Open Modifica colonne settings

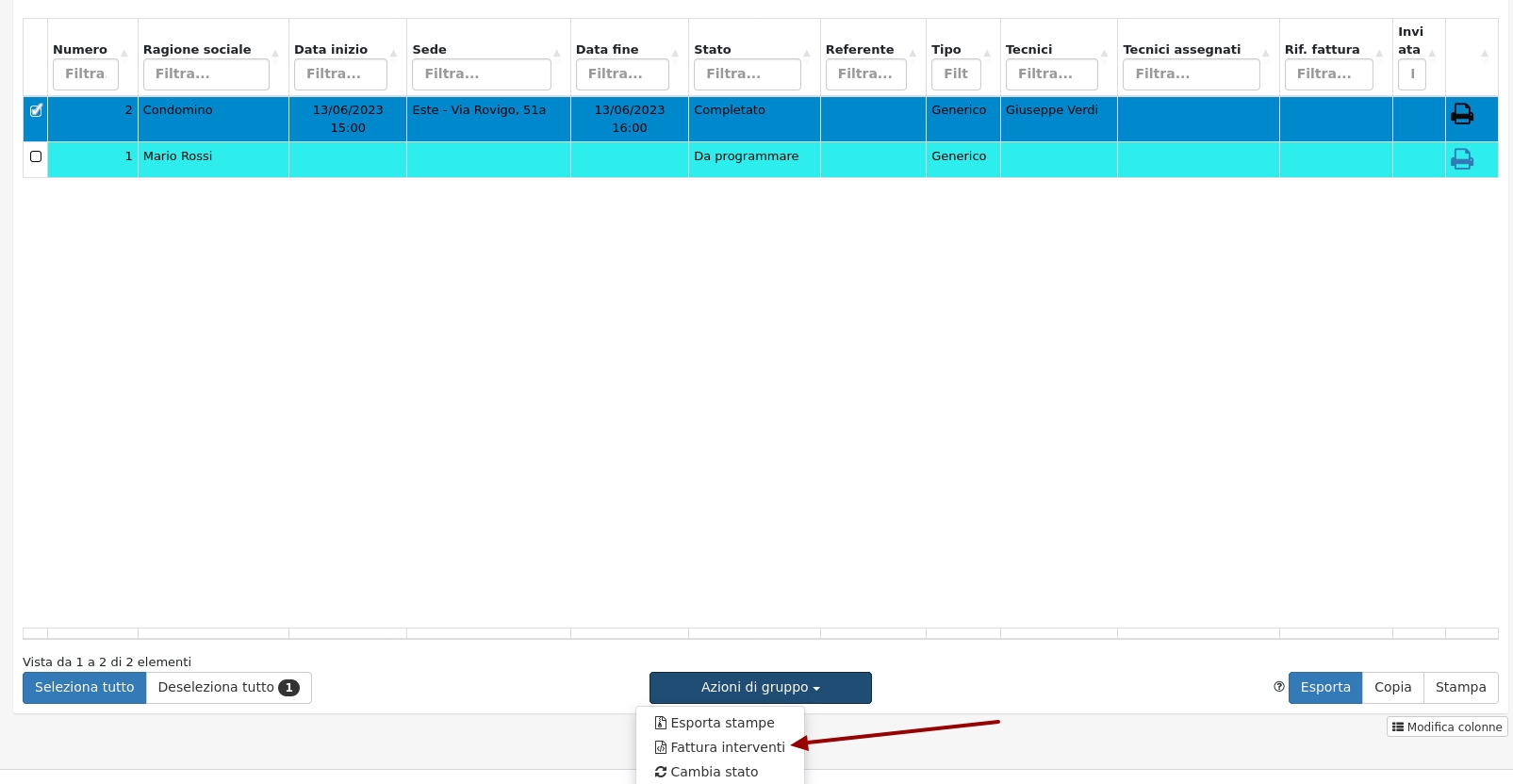(1447, 727)
